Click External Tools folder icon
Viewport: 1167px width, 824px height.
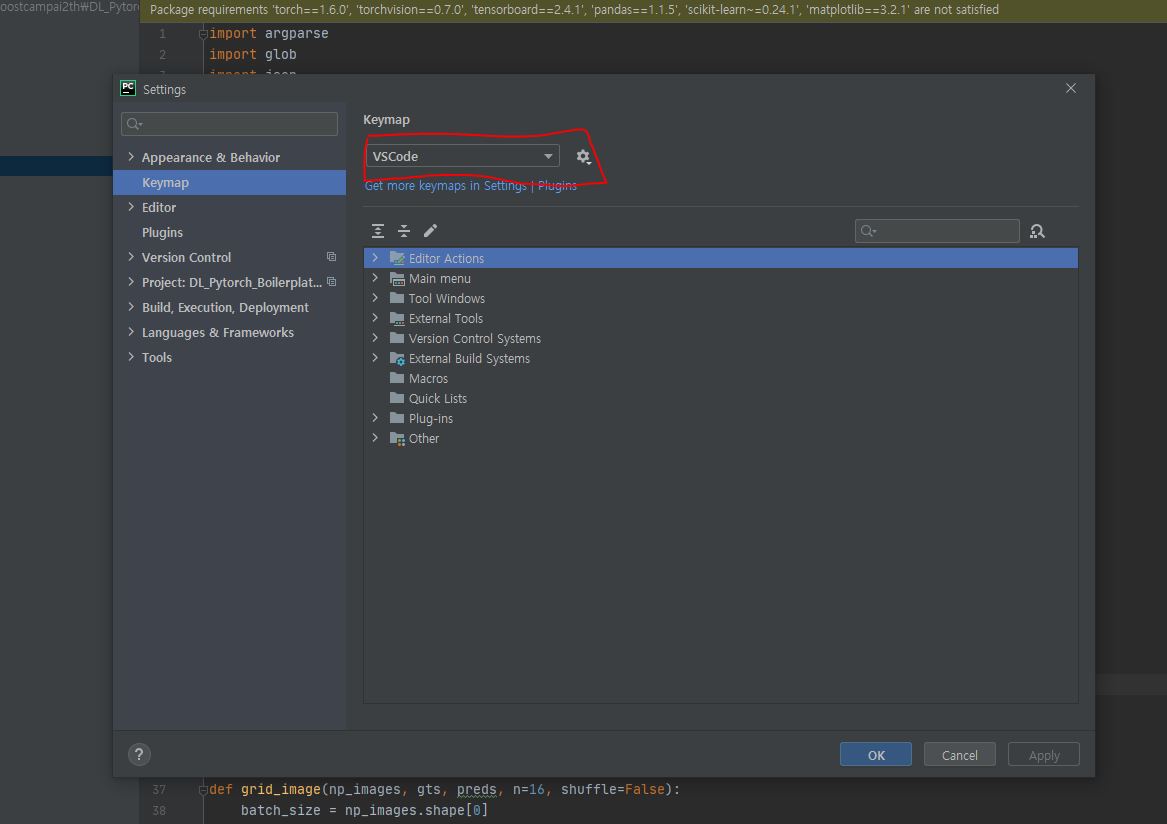tap(397, 319)
